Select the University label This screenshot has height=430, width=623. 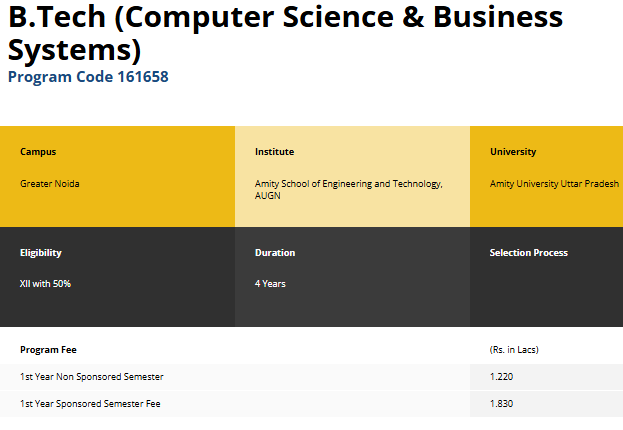(x=513, y=152)
